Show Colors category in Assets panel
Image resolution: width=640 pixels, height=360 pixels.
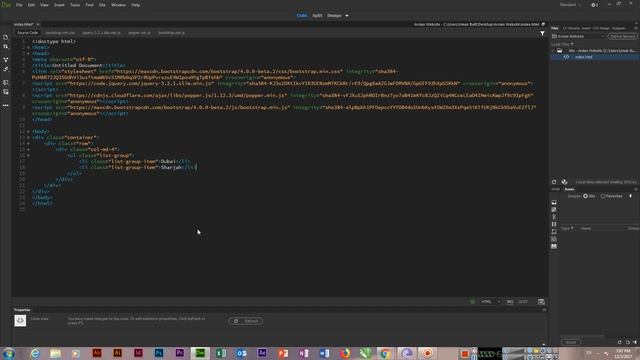pyautogui.click(x=554, y=210)
